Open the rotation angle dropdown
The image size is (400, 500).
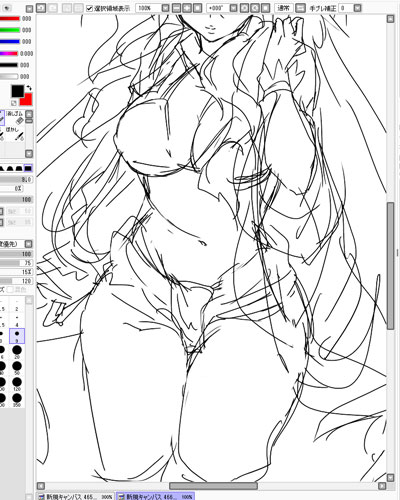(233, 8)
